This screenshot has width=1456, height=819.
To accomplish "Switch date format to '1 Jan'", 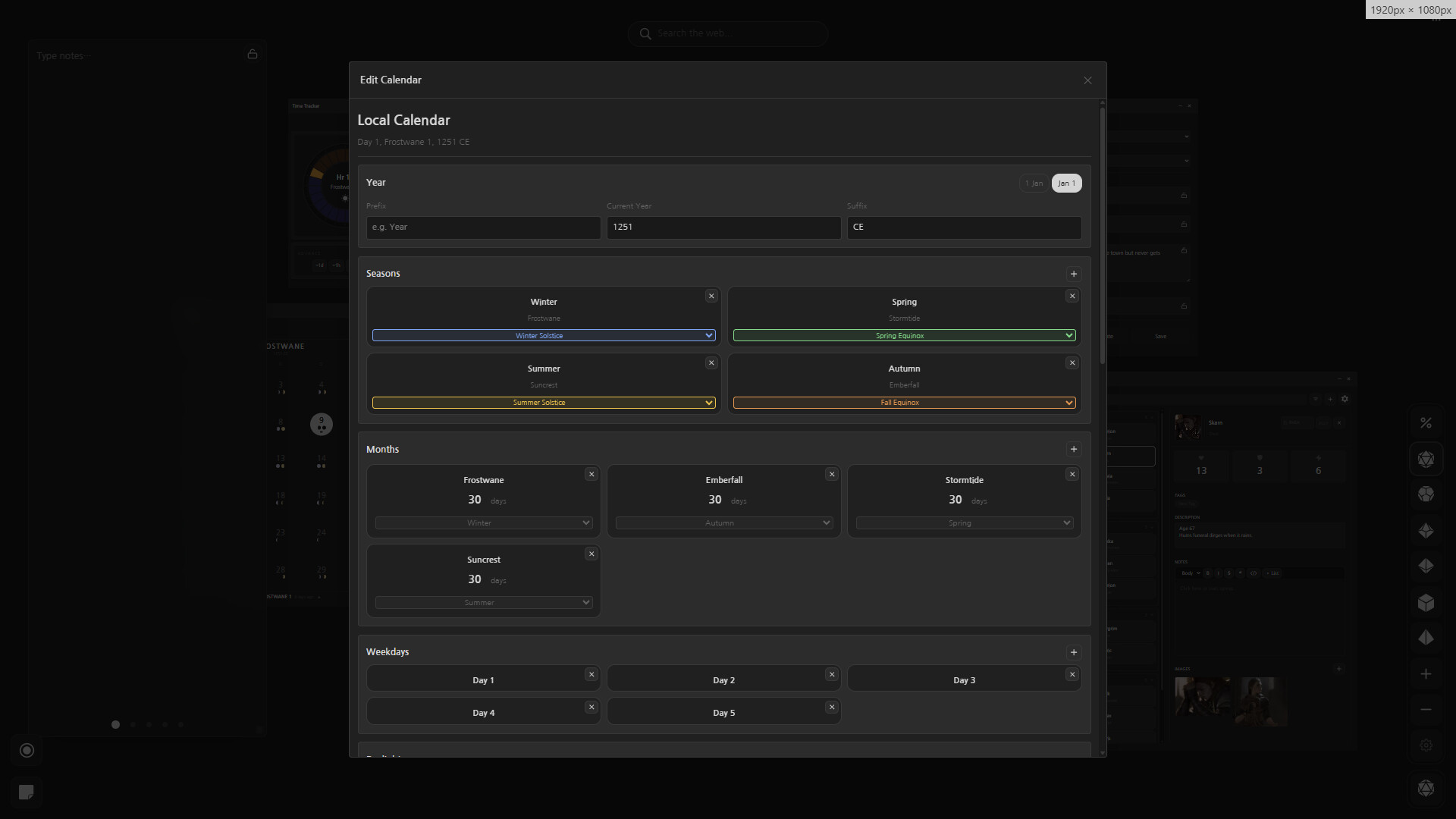I will click(1034, 184).
